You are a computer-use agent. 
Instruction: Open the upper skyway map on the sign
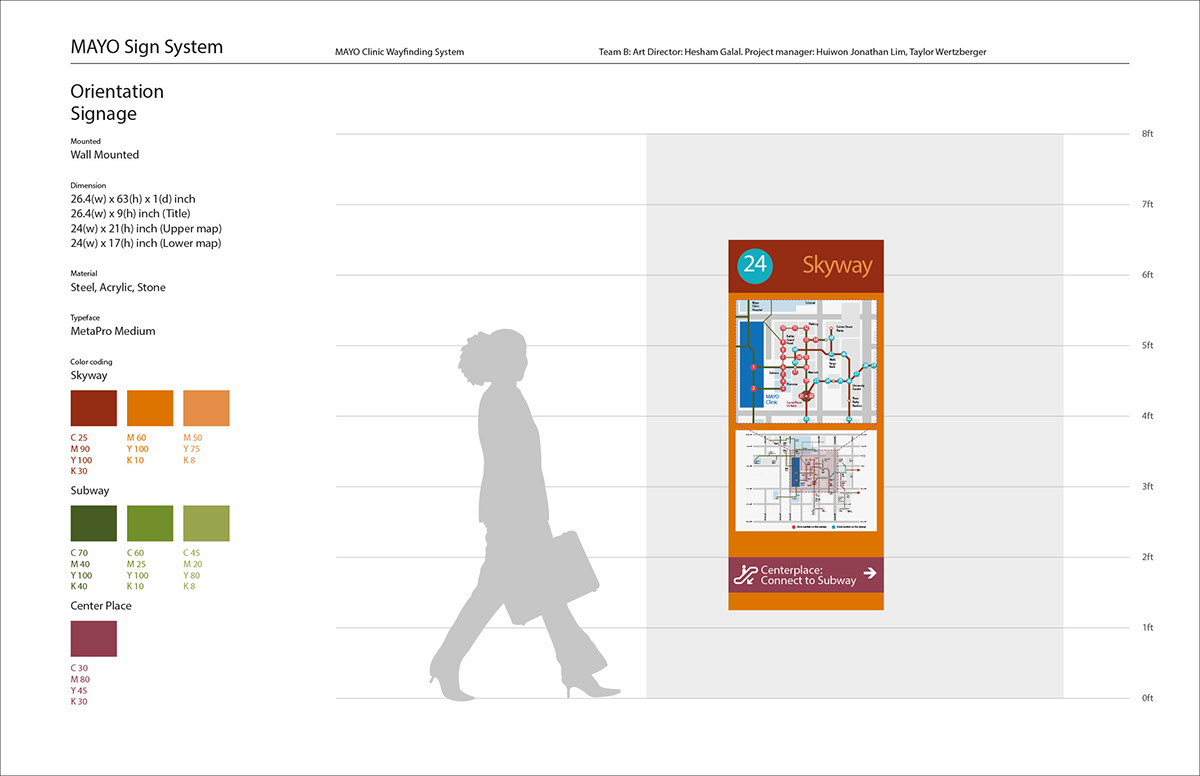[806, 362]
